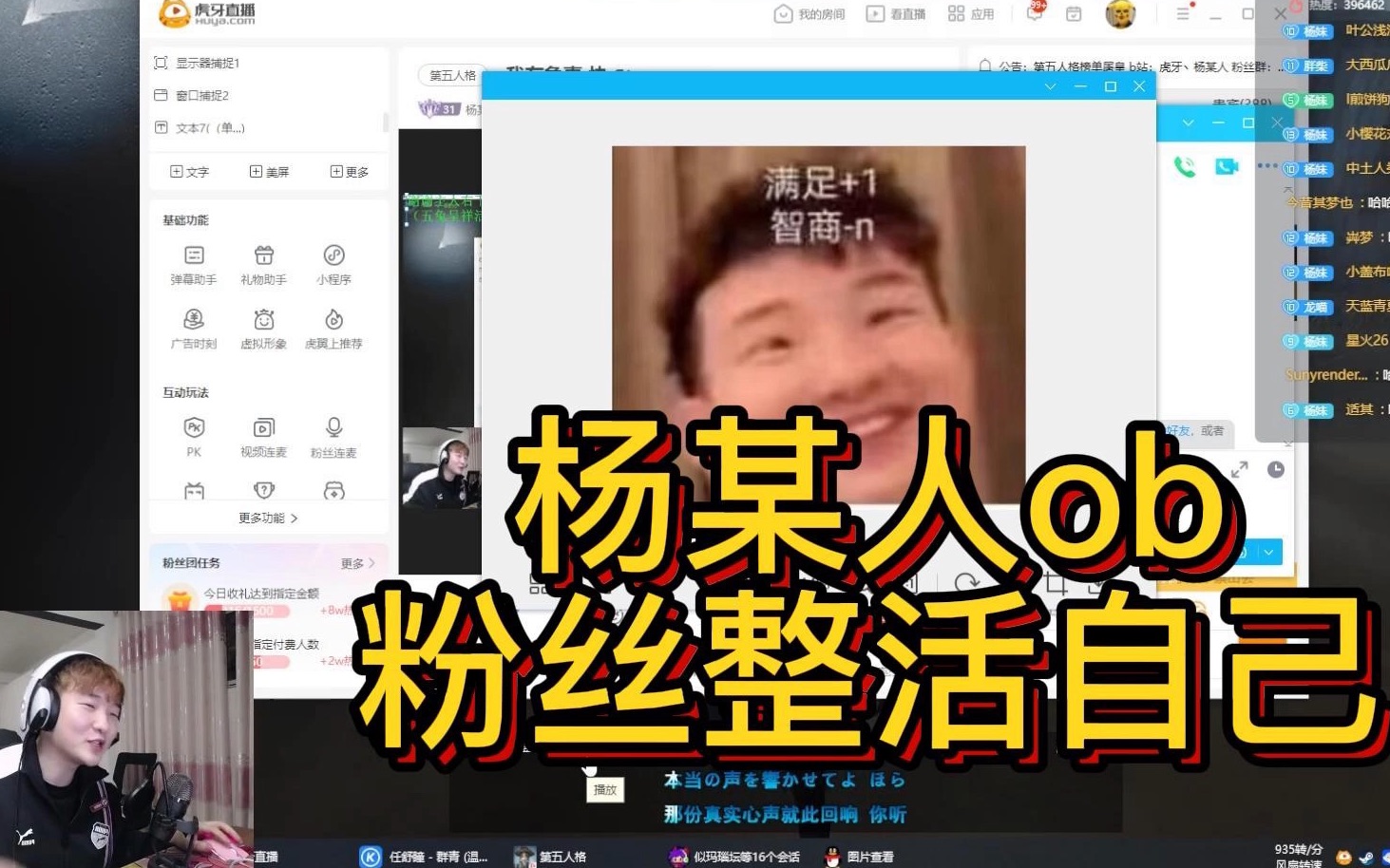Open the 小程序 mini programs

coord(333,265)
